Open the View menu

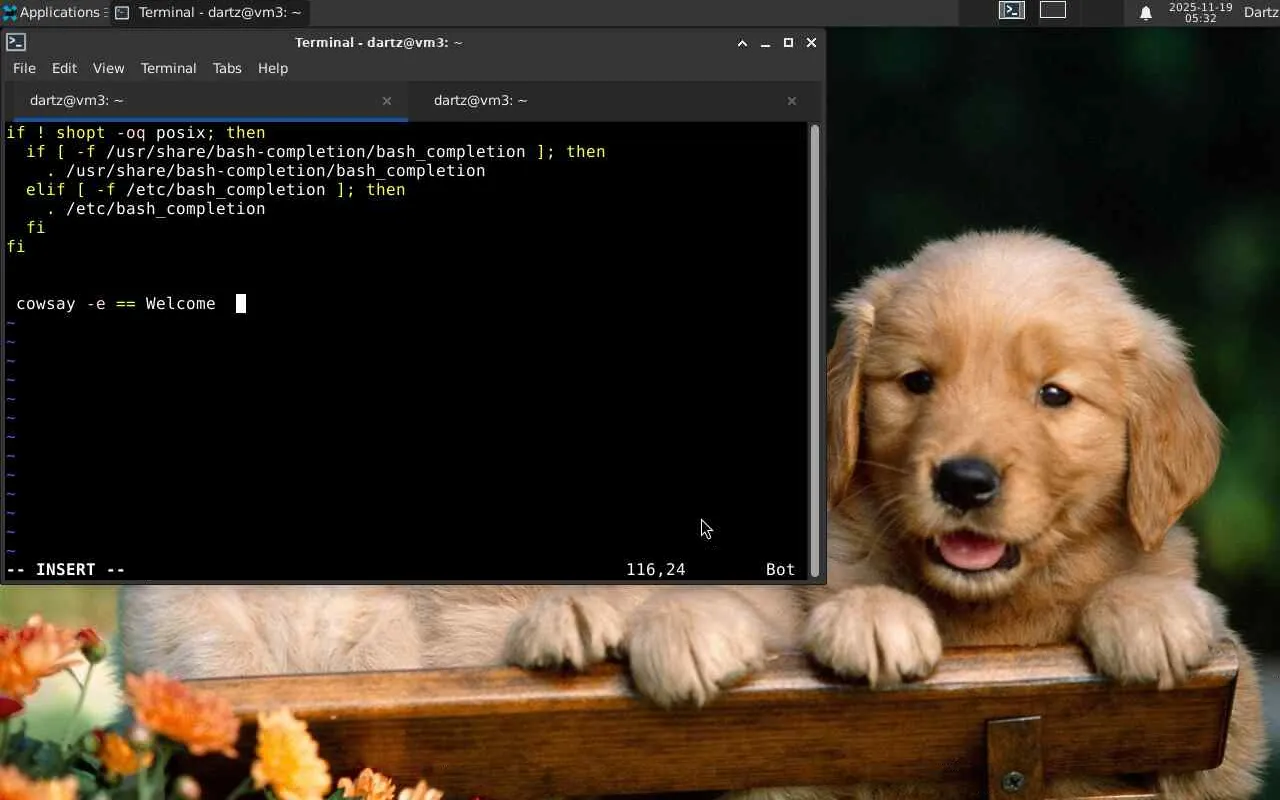[108, 68]
